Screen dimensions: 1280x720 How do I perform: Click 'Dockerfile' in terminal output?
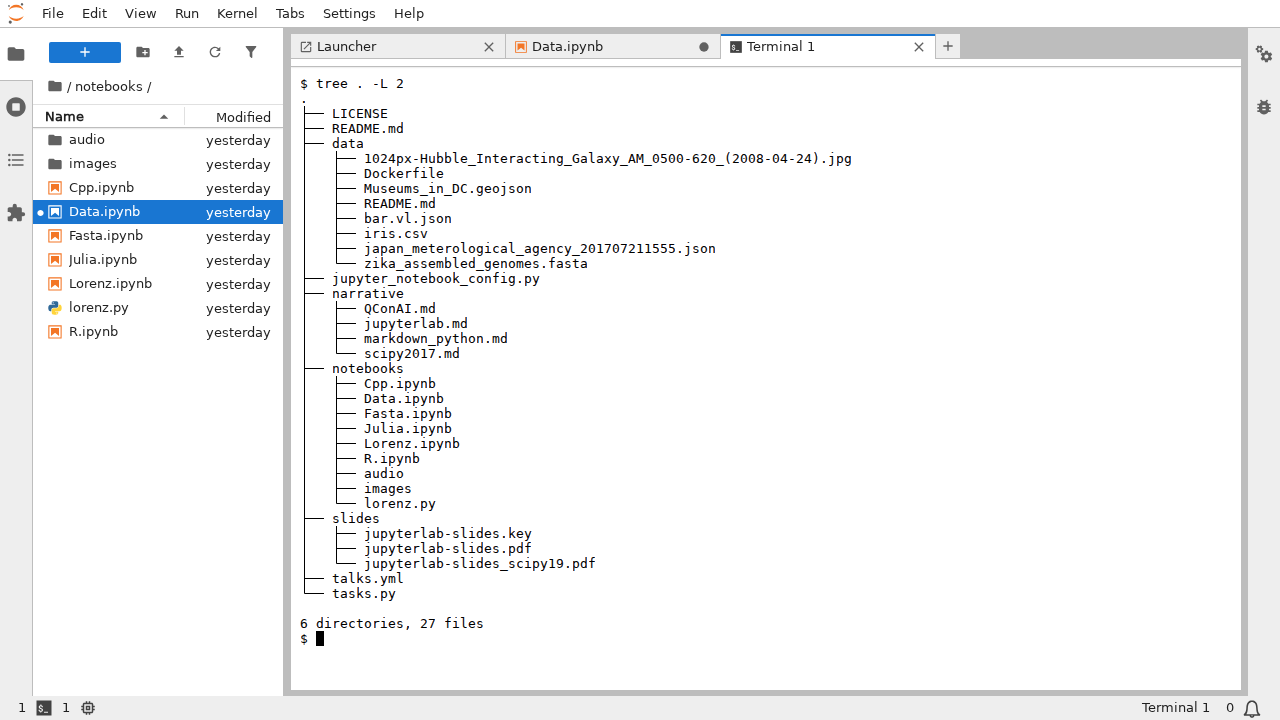point(404,173)
